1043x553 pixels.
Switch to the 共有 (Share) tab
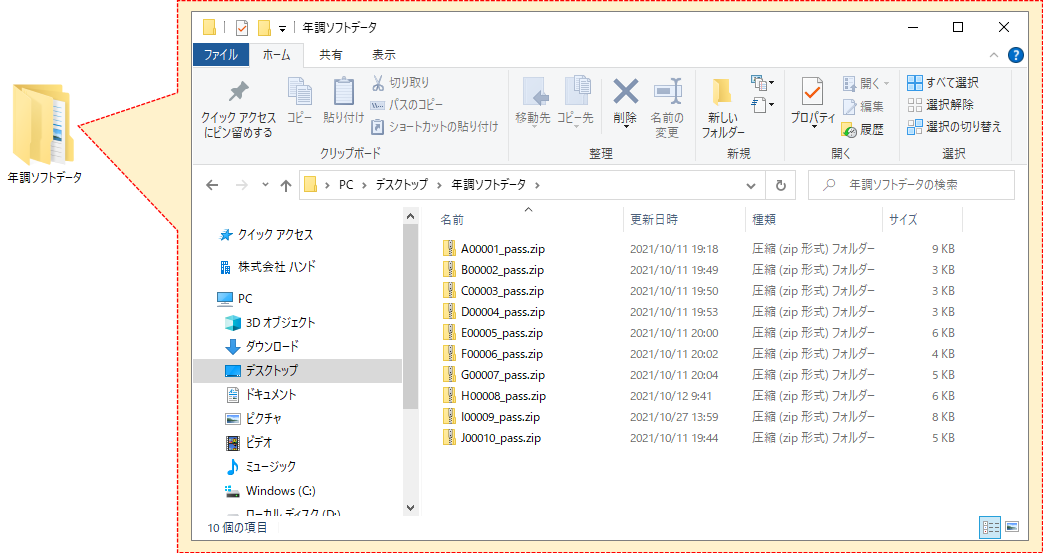pyautogui.click(x=331, y=55)
